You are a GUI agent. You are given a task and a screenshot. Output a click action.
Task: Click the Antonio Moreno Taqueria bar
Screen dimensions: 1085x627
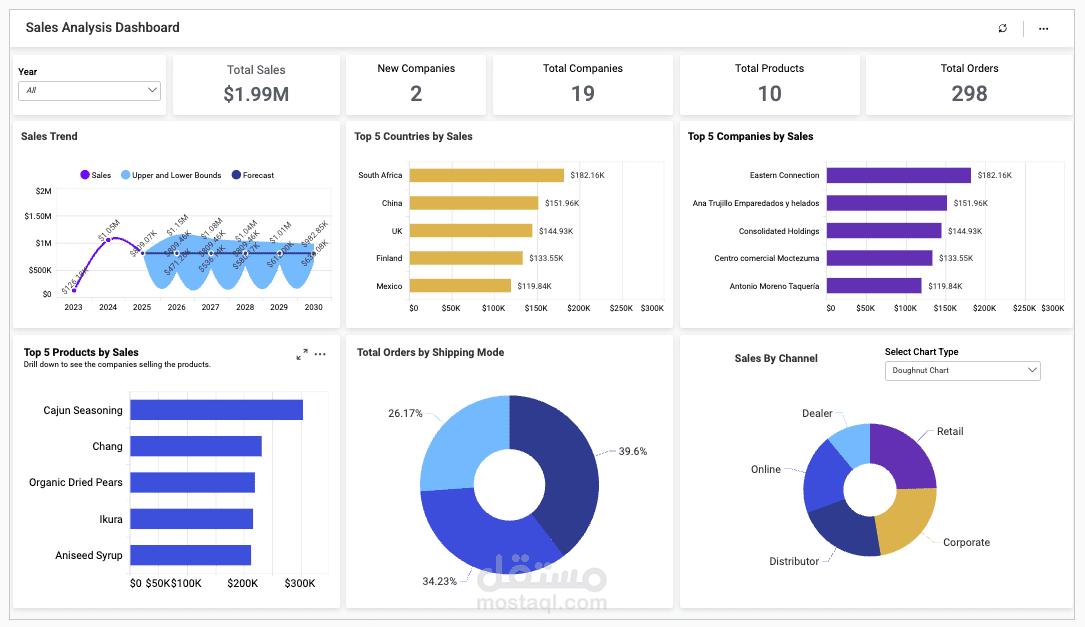coord(874,286)
